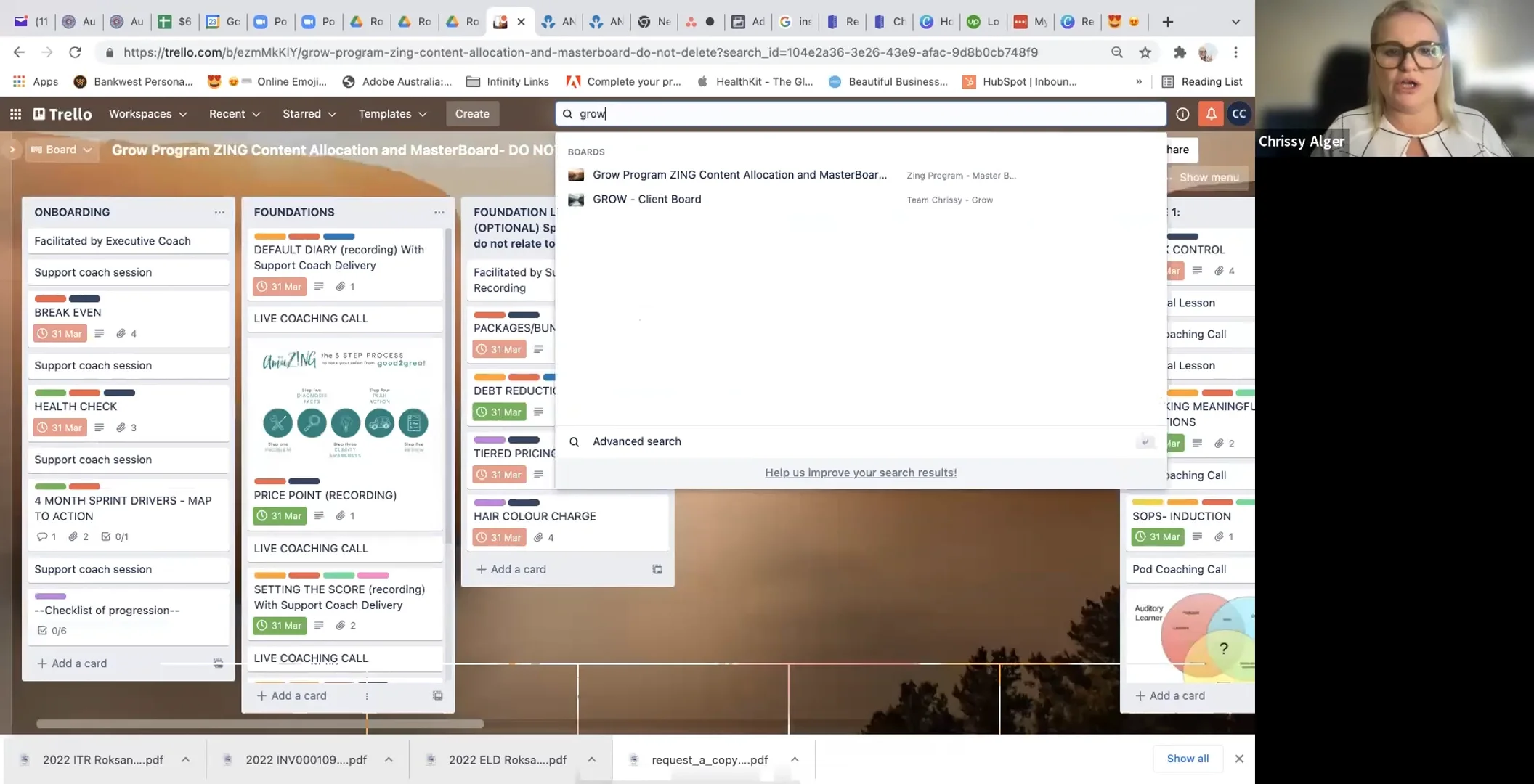Open the notifications bell
The width and height of the screenshot is (1534, 784).
click(1210, 113)
